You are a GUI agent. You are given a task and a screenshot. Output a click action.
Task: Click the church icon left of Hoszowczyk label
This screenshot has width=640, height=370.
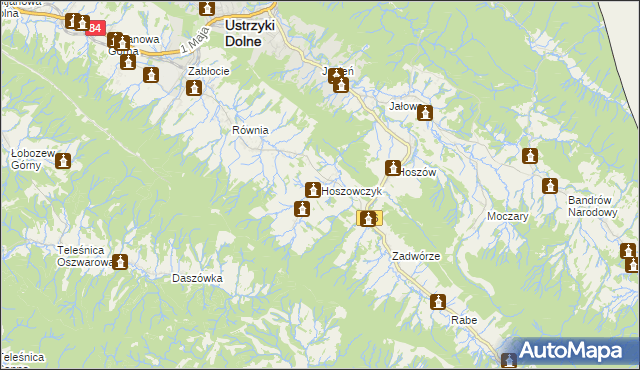tap(313, 190)
